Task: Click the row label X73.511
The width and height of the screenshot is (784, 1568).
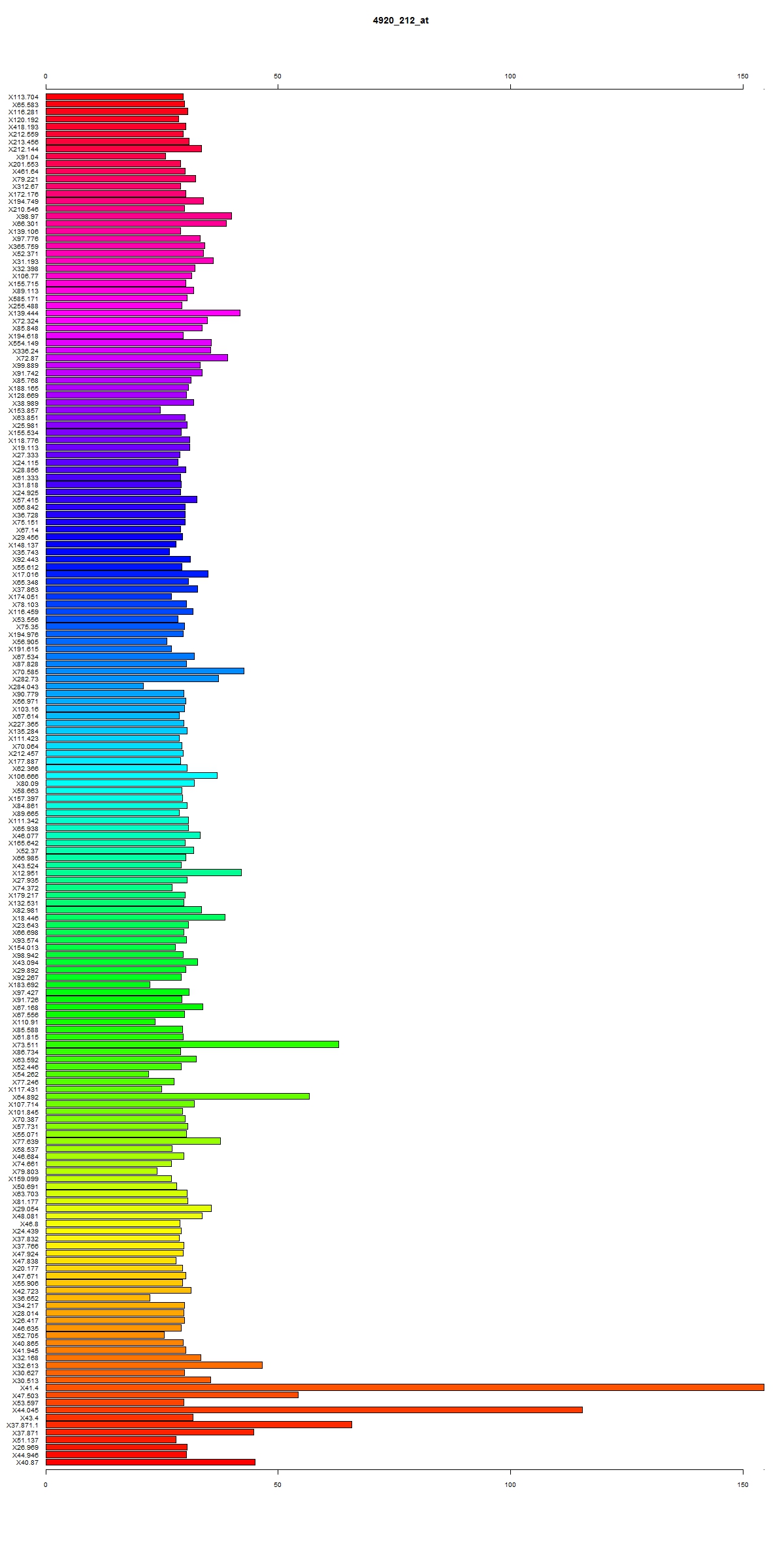Action: coord(25,1045)
